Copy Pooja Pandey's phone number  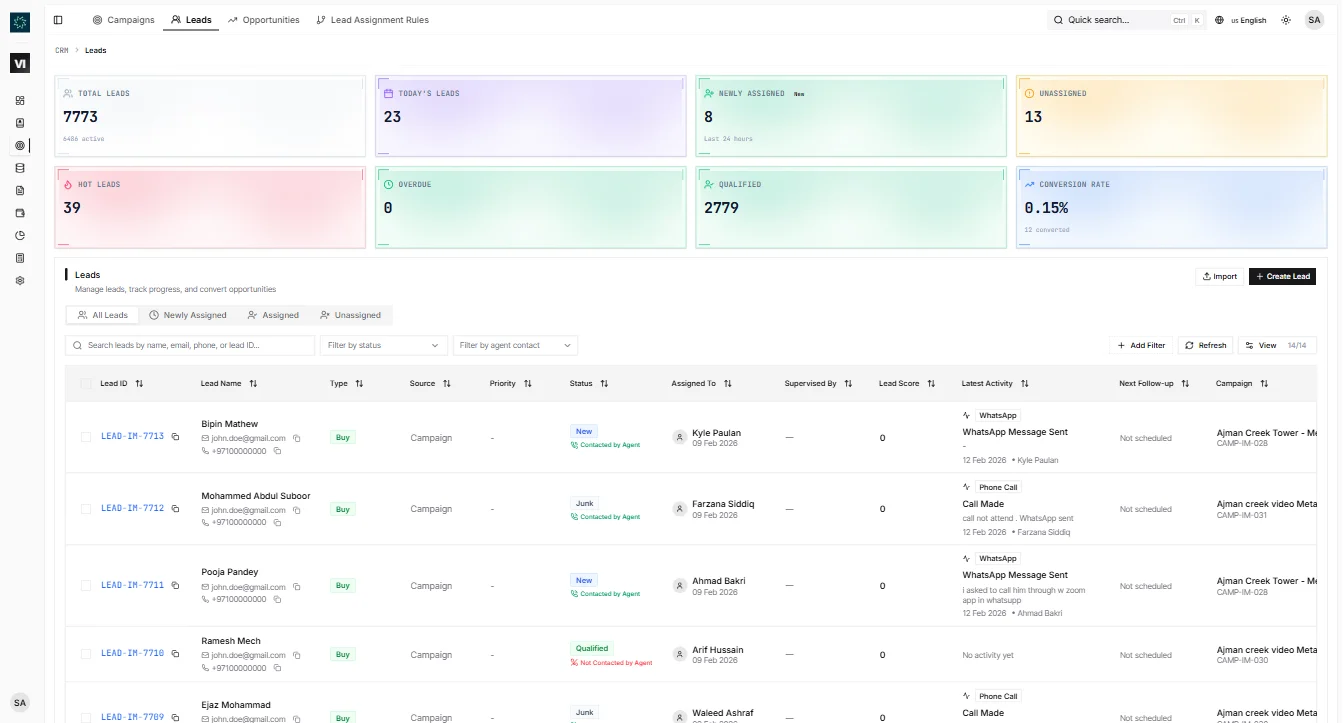tap(278, 599)
